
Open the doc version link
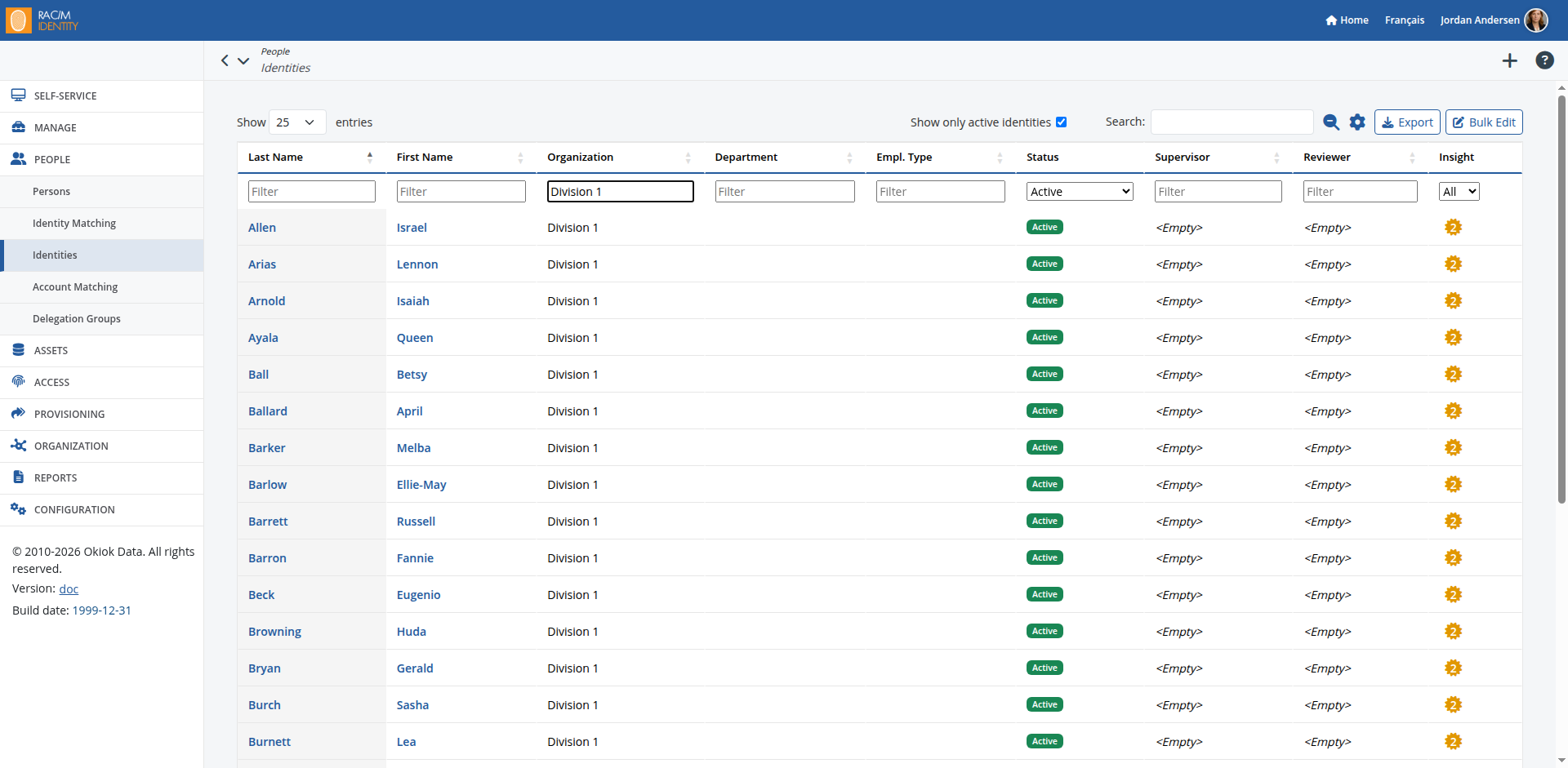click(69, 588)
